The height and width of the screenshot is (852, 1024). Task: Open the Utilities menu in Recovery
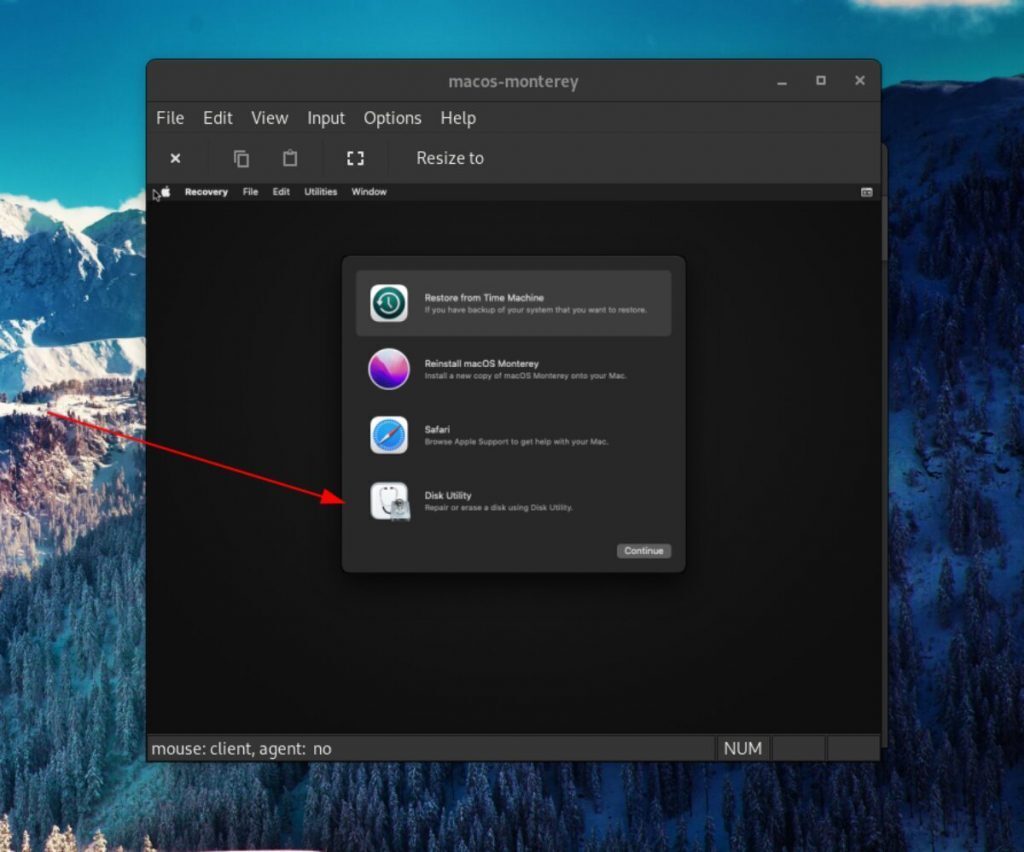coord(320,191)
